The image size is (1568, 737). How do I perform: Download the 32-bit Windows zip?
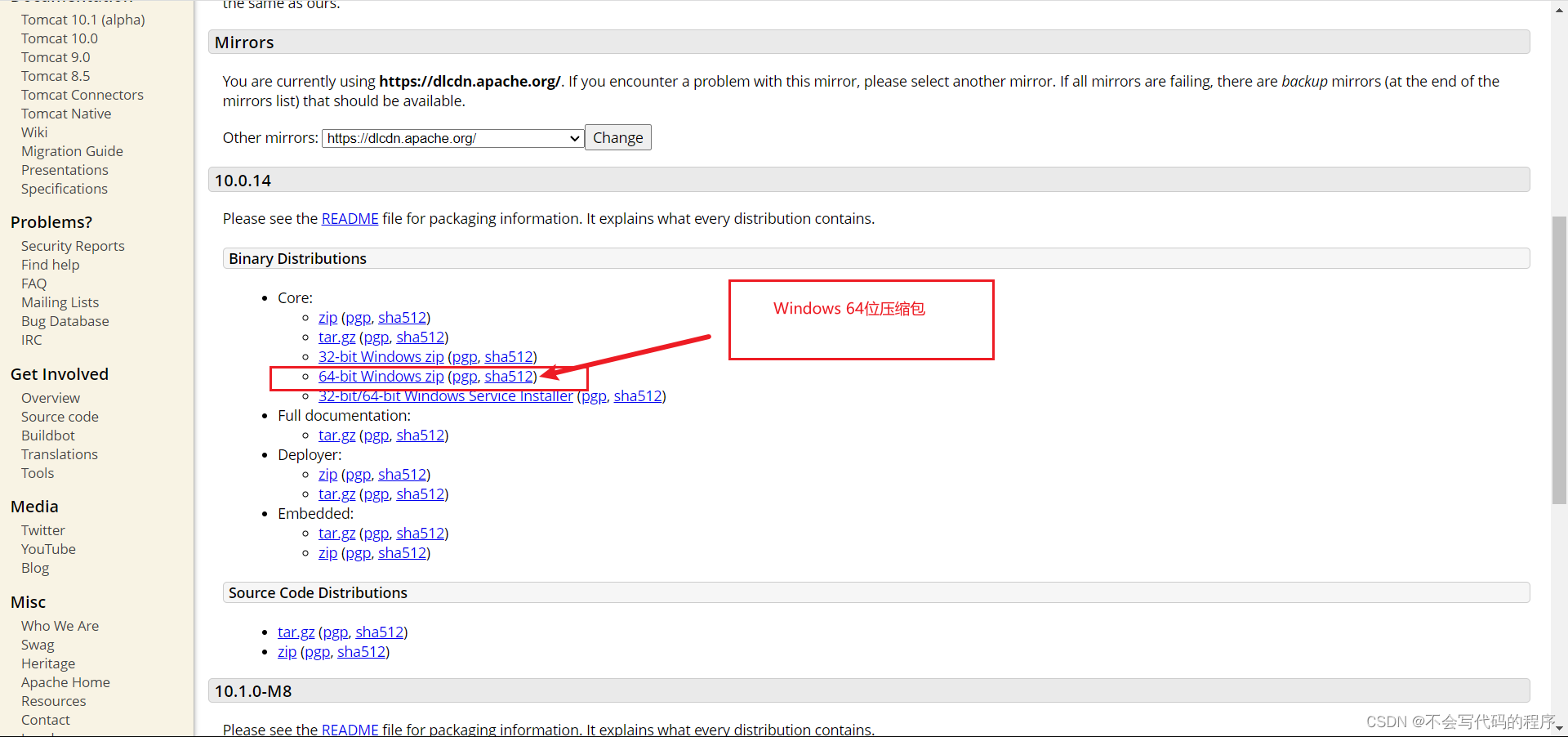click(x=381, y=356)
